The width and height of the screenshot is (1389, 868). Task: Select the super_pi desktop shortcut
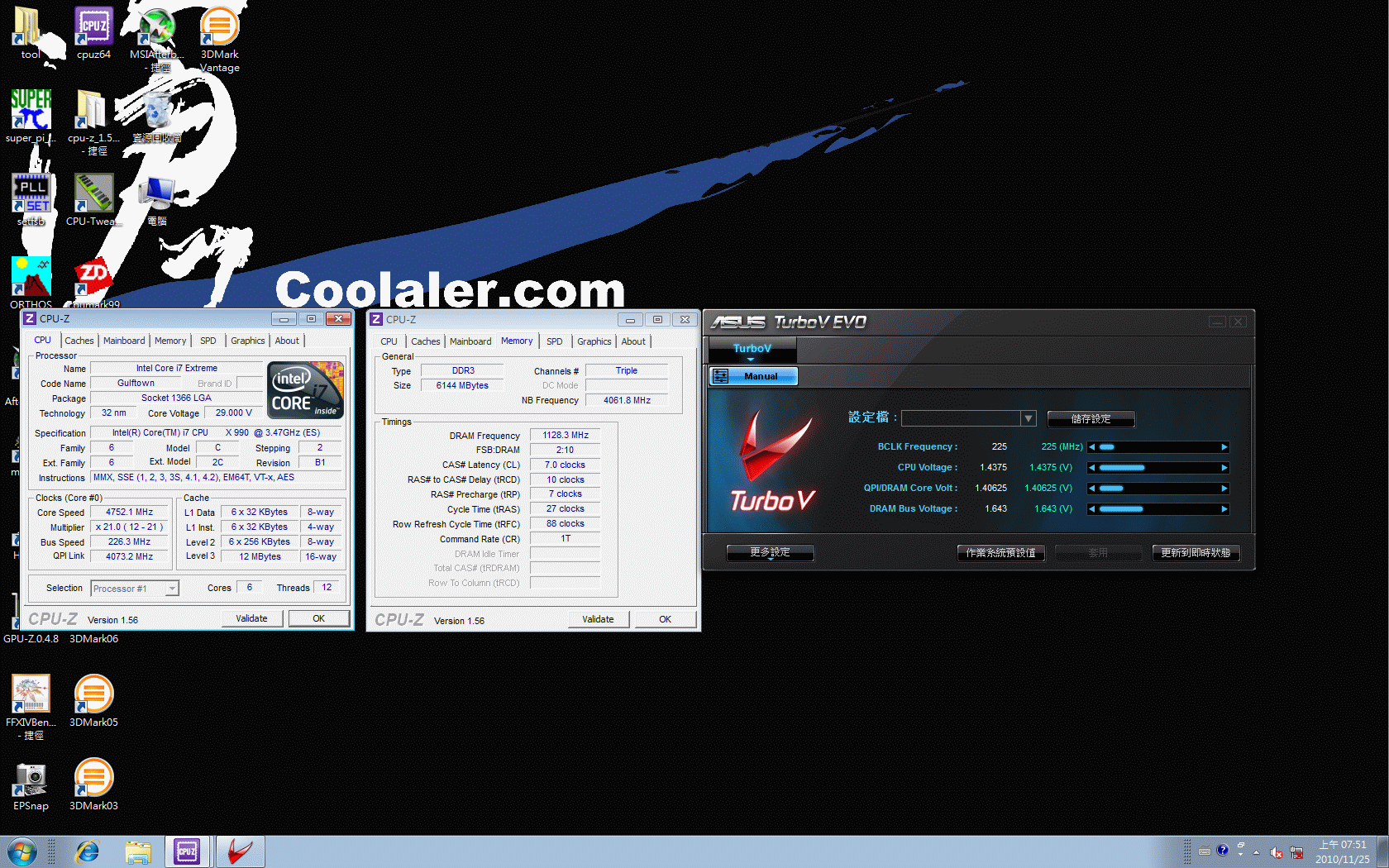tap(31, 117)
